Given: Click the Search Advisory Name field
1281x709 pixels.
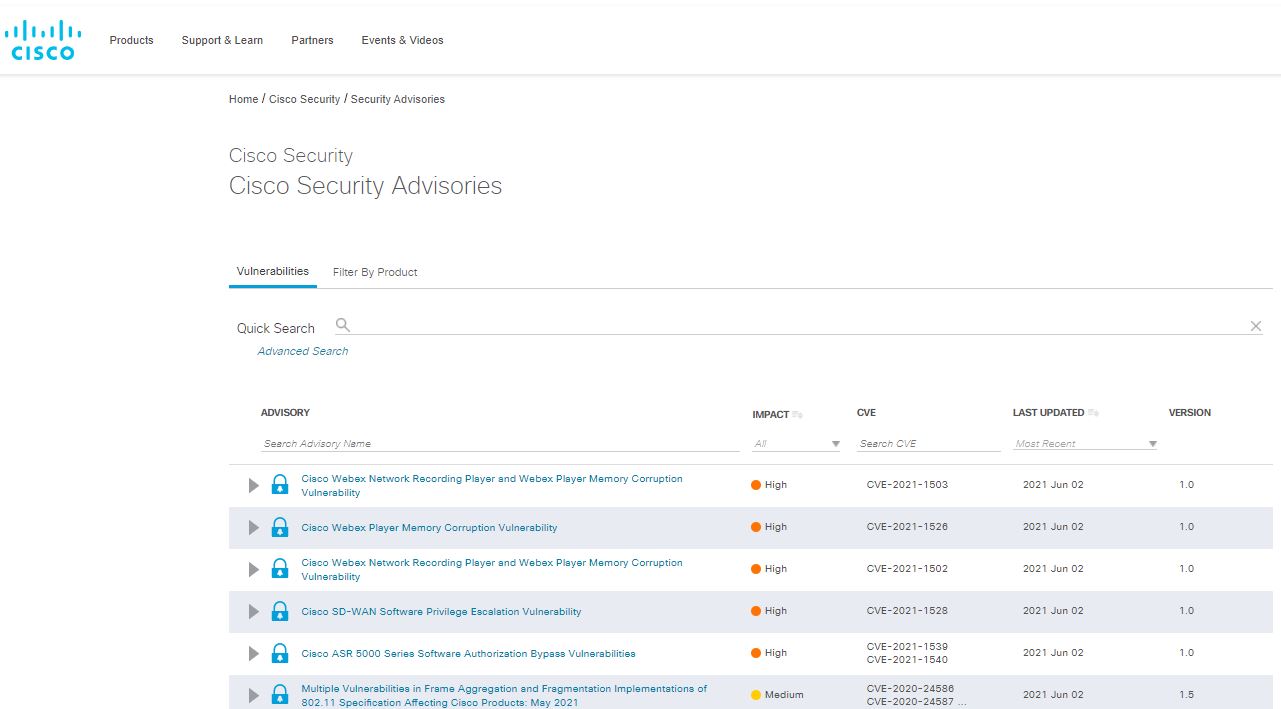Looking at the screenshot, I should (500, 444).
